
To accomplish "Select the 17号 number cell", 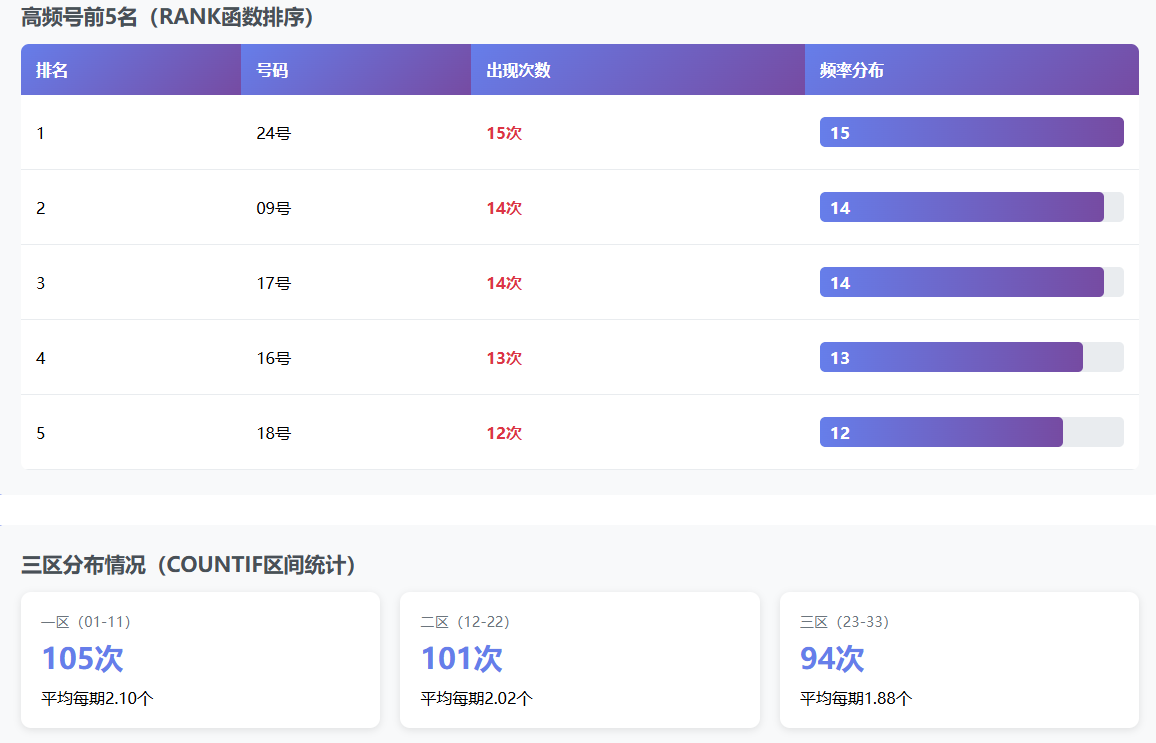I will (273, 283).
